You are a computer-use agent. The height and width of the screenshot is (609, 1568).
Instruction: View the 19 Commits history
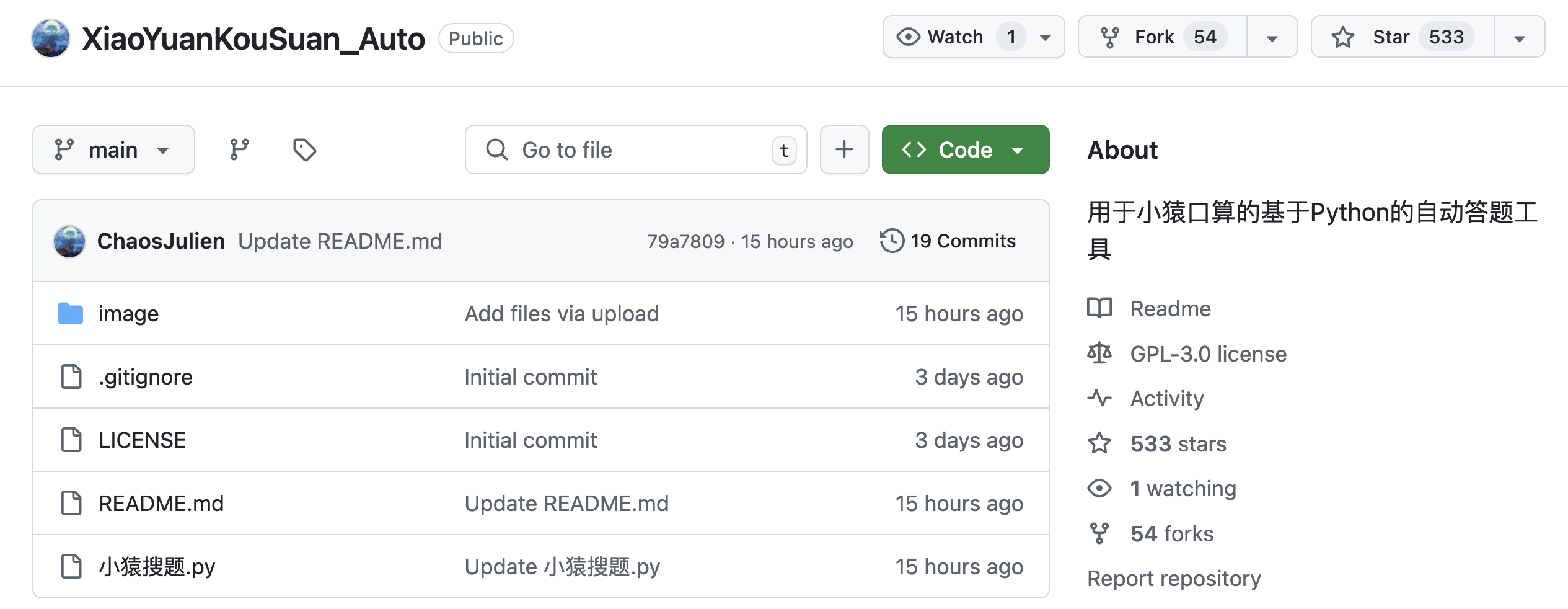click(x=948, y=241)
